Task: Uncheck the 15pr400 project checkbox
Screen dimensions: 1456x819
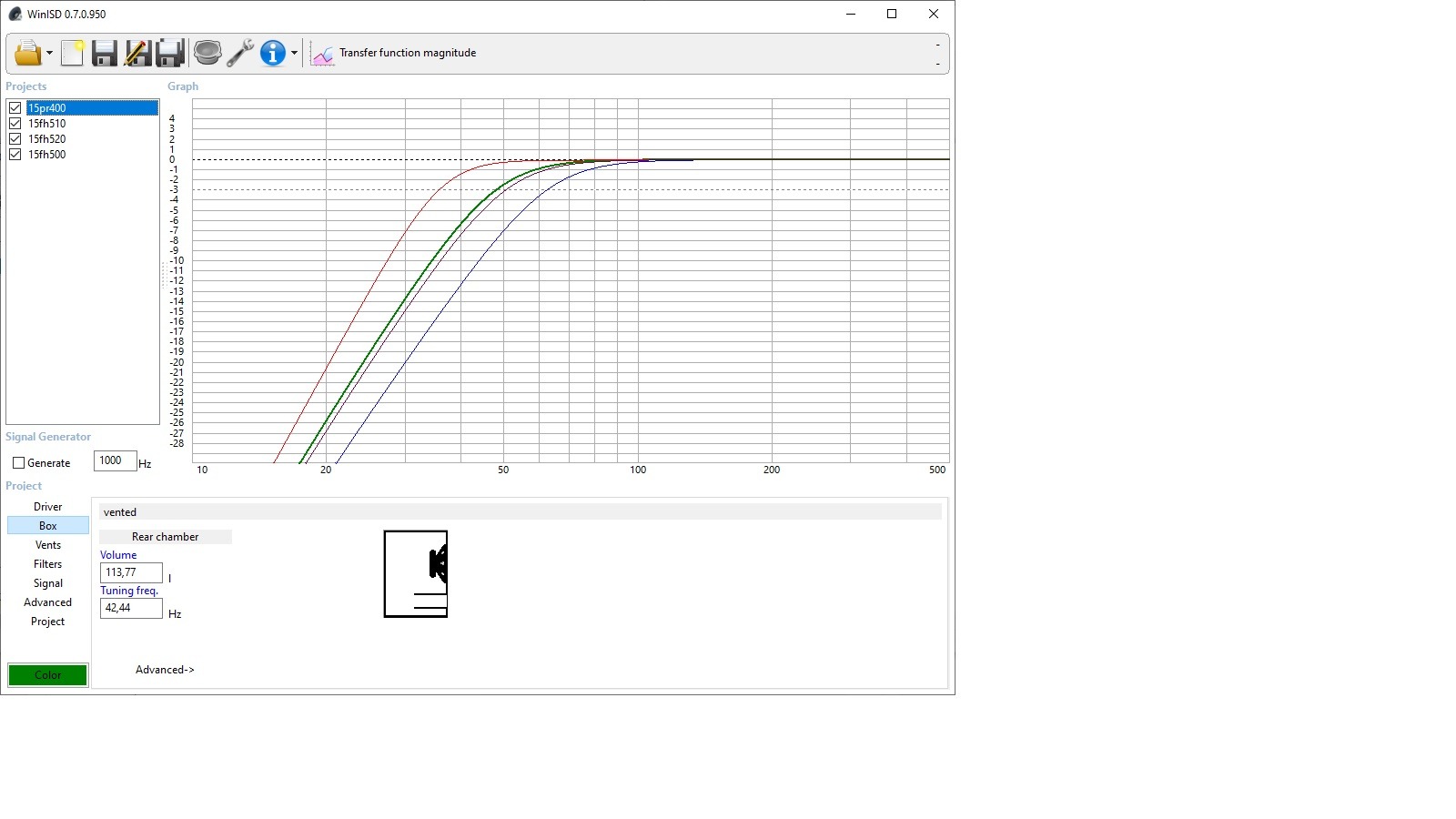Action: click(15, 108)
